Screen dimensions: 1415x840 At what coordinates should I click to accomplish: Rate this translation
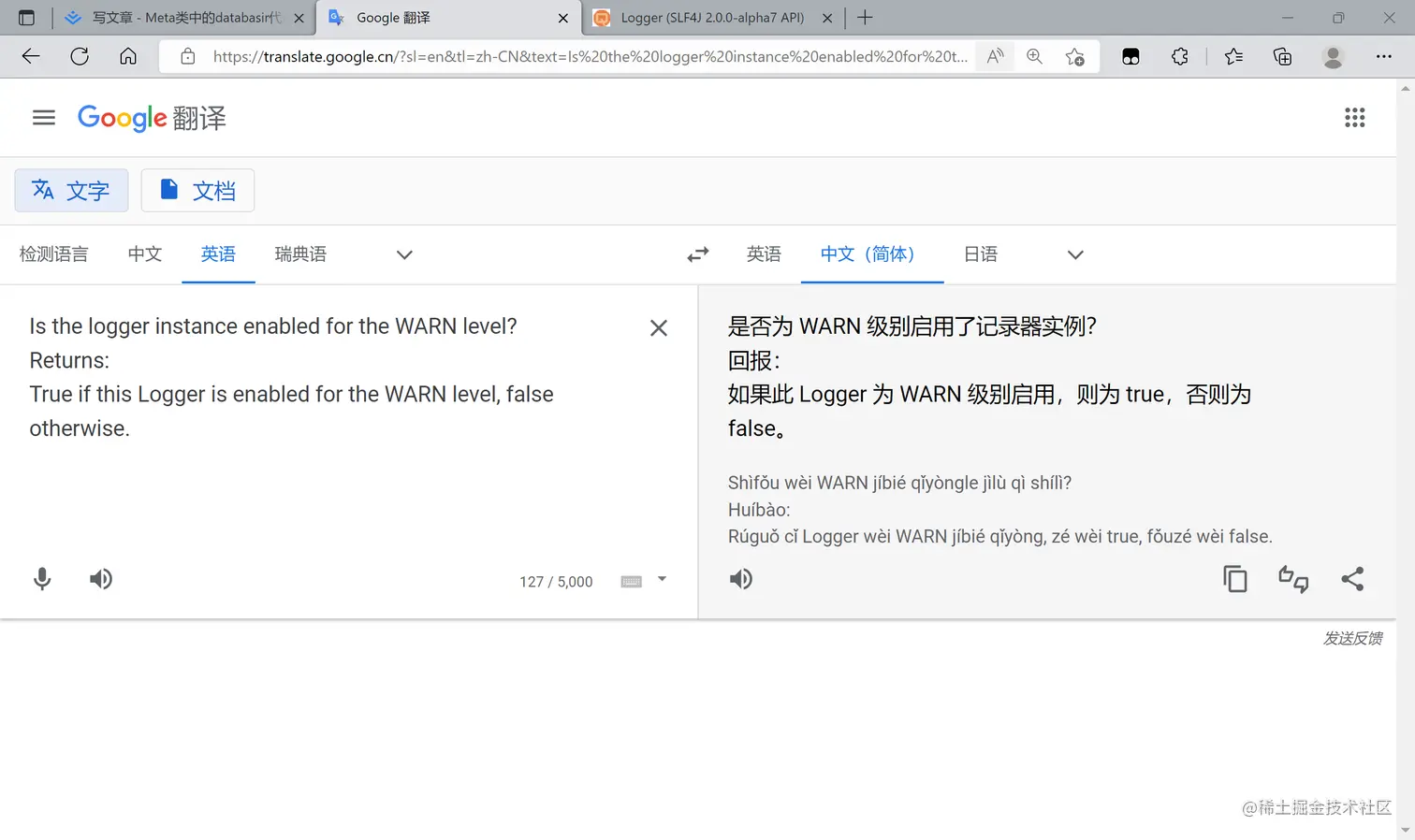(x=1293, y=579)
